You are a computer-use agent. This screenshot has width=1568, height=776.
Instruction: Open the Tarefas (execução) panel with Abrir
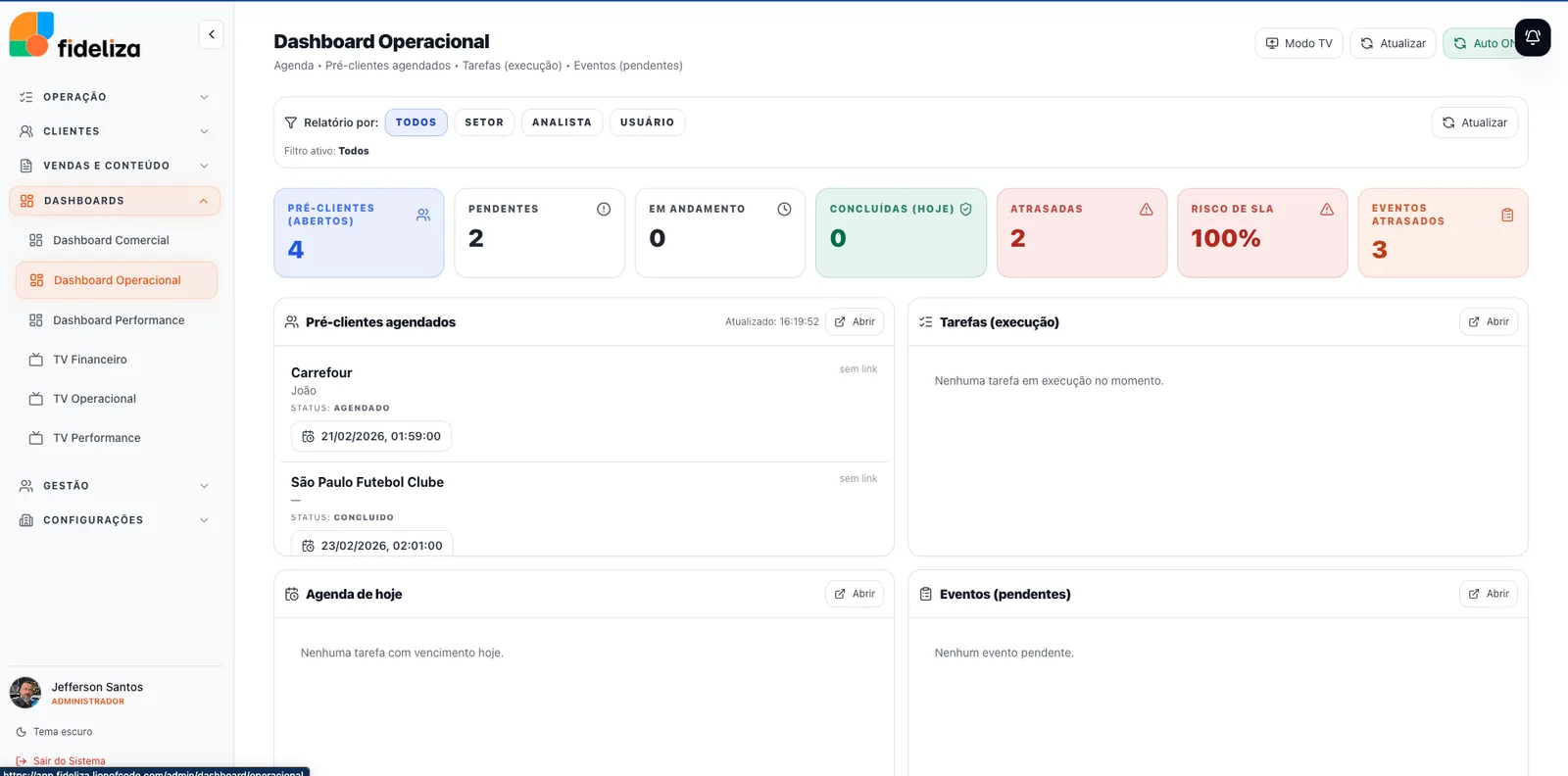(x=1489, y=321)
